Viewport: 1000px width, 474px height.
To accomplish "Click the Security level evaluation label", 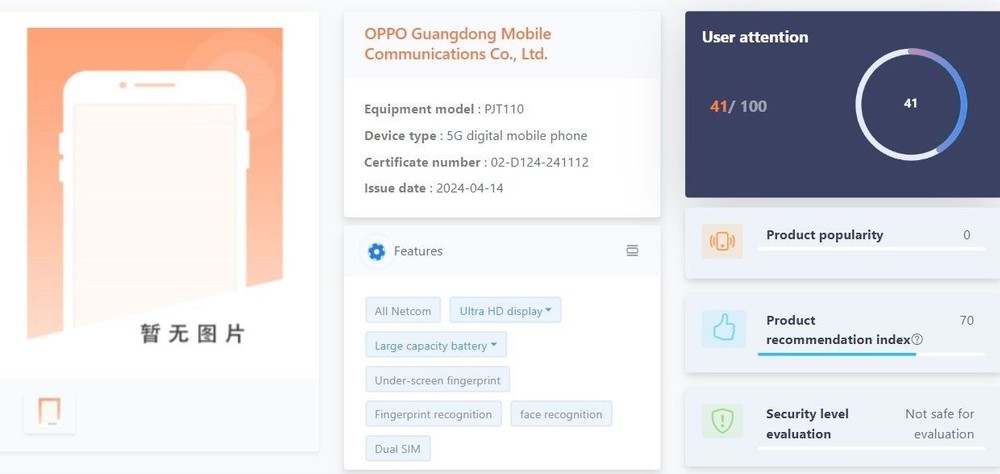I will click(x=807, y=424).
